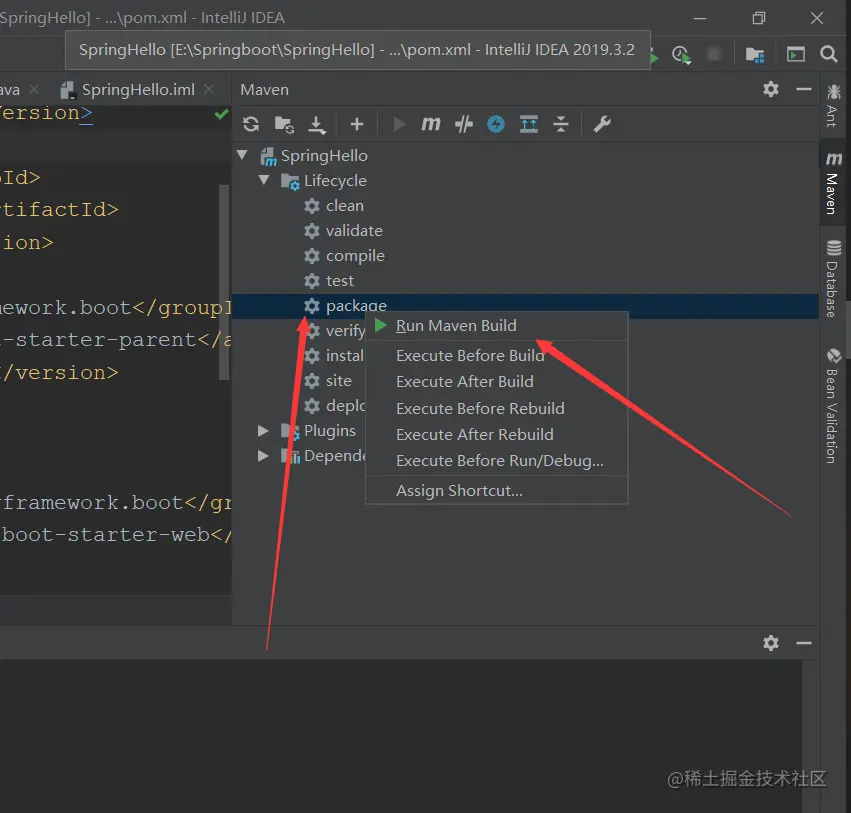Screen dimensions: 851x813
Task: Restore the IntelliJ window size
Action: click(759, 18)
